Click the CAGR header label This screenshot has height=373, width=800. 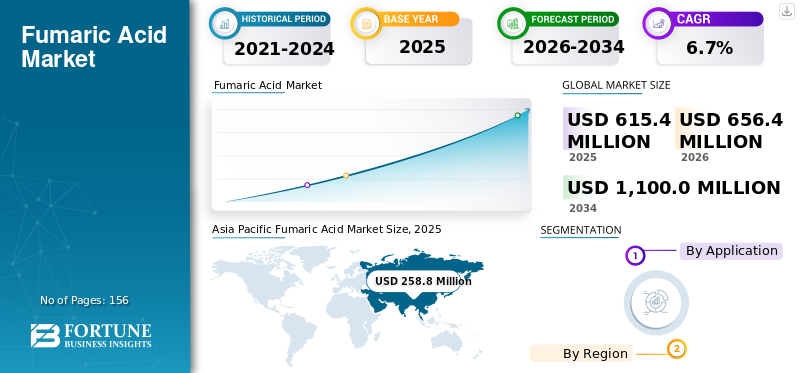click(693, 19)
